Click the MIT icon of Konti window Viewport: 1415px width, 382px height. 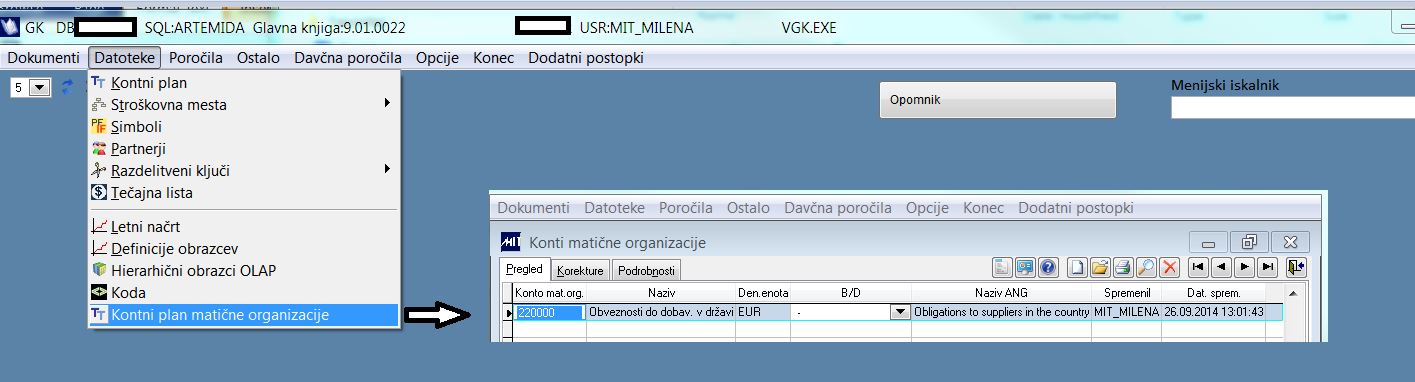pos(511,242)
